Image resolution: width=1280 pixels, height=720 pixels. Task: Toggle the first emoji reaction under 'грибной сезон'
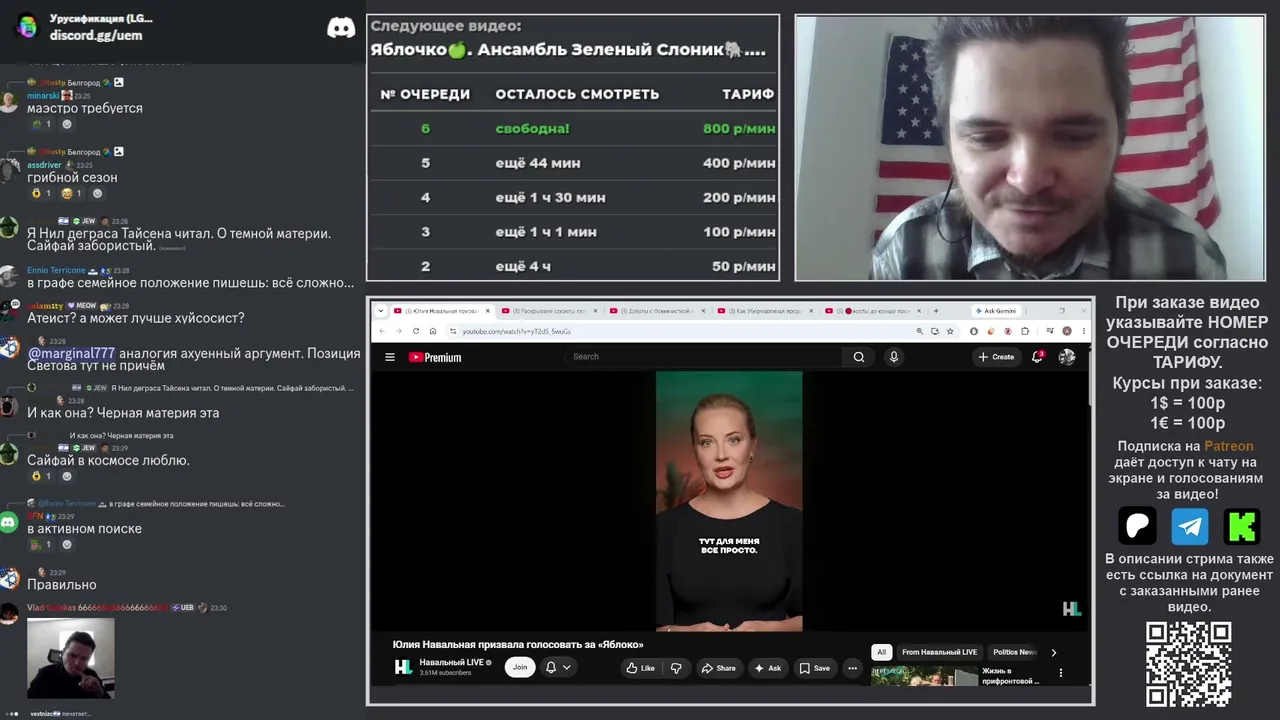pyautogui.click(x=41, y=193)
